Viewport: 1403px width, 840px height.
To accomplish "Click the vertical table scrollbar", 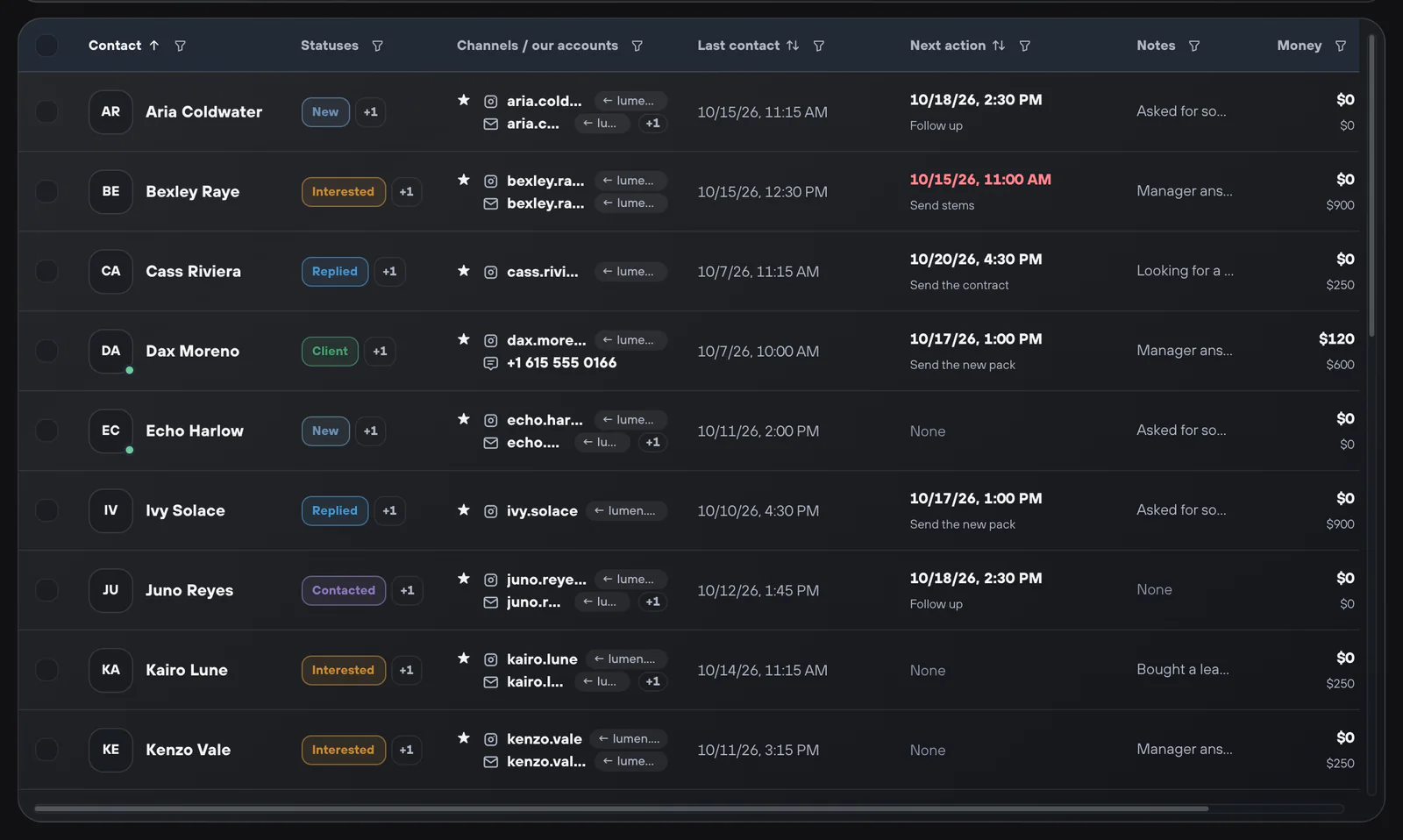I will (1371, 184).
